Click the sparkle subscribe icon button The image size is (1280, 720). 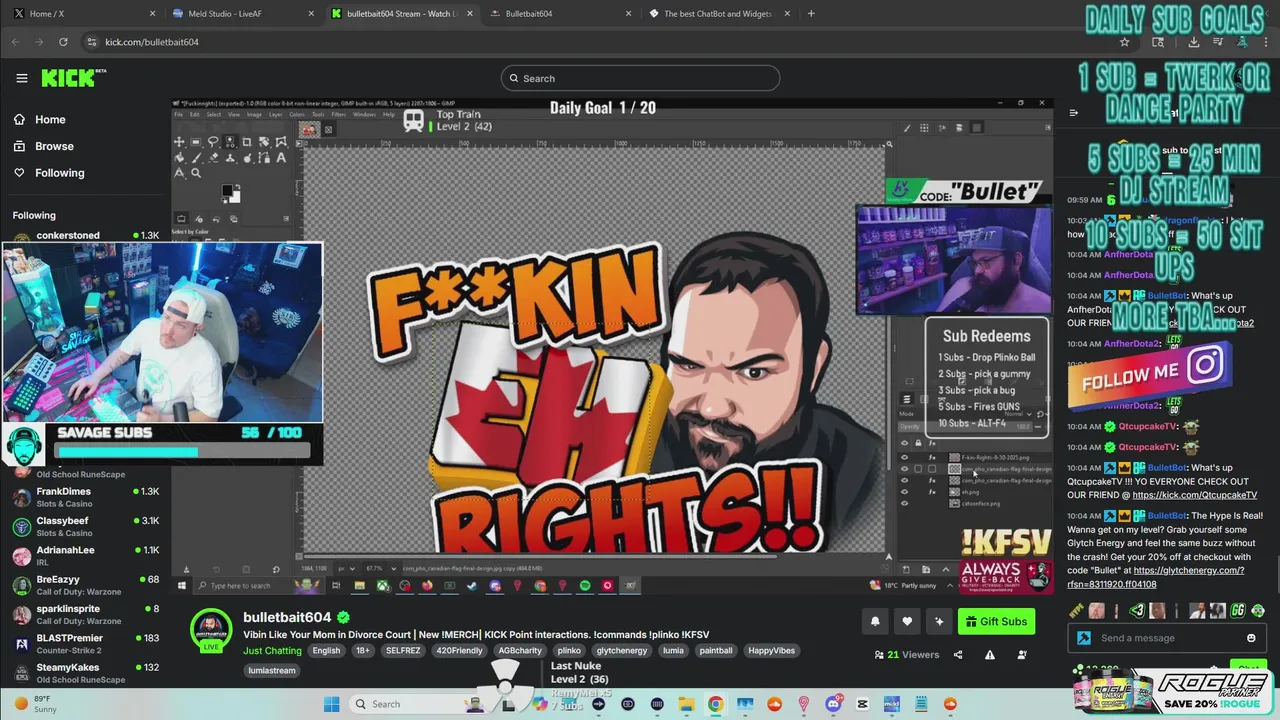click(939, 621)
